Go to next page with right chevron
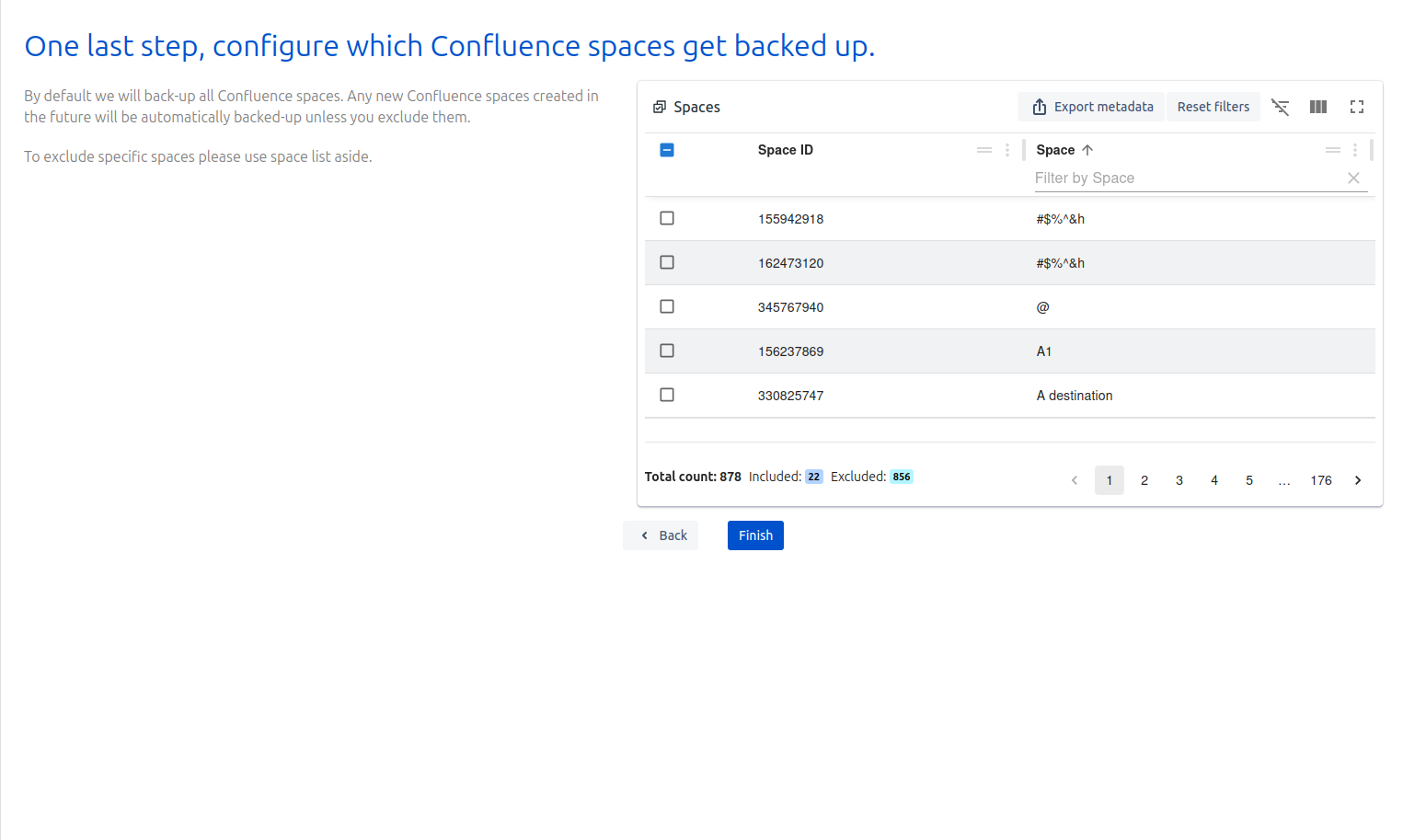 click(1358, 480)
